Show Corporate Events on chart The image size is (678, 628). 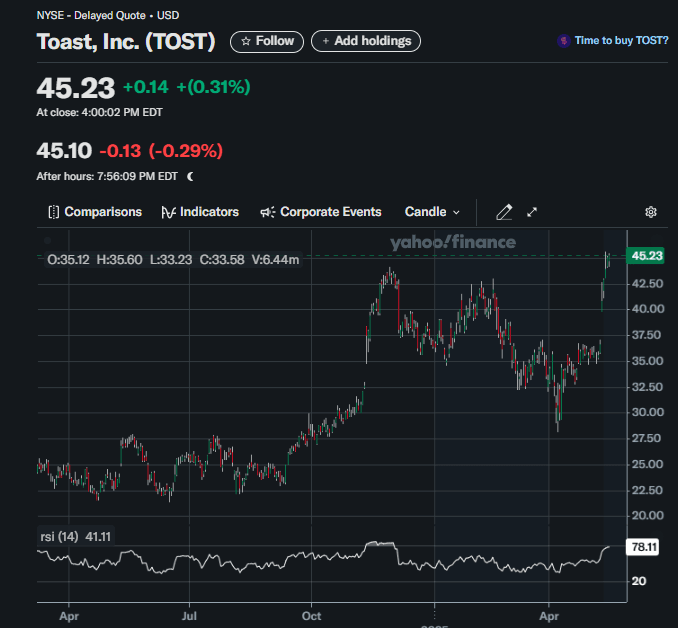(x=320, y=212)
